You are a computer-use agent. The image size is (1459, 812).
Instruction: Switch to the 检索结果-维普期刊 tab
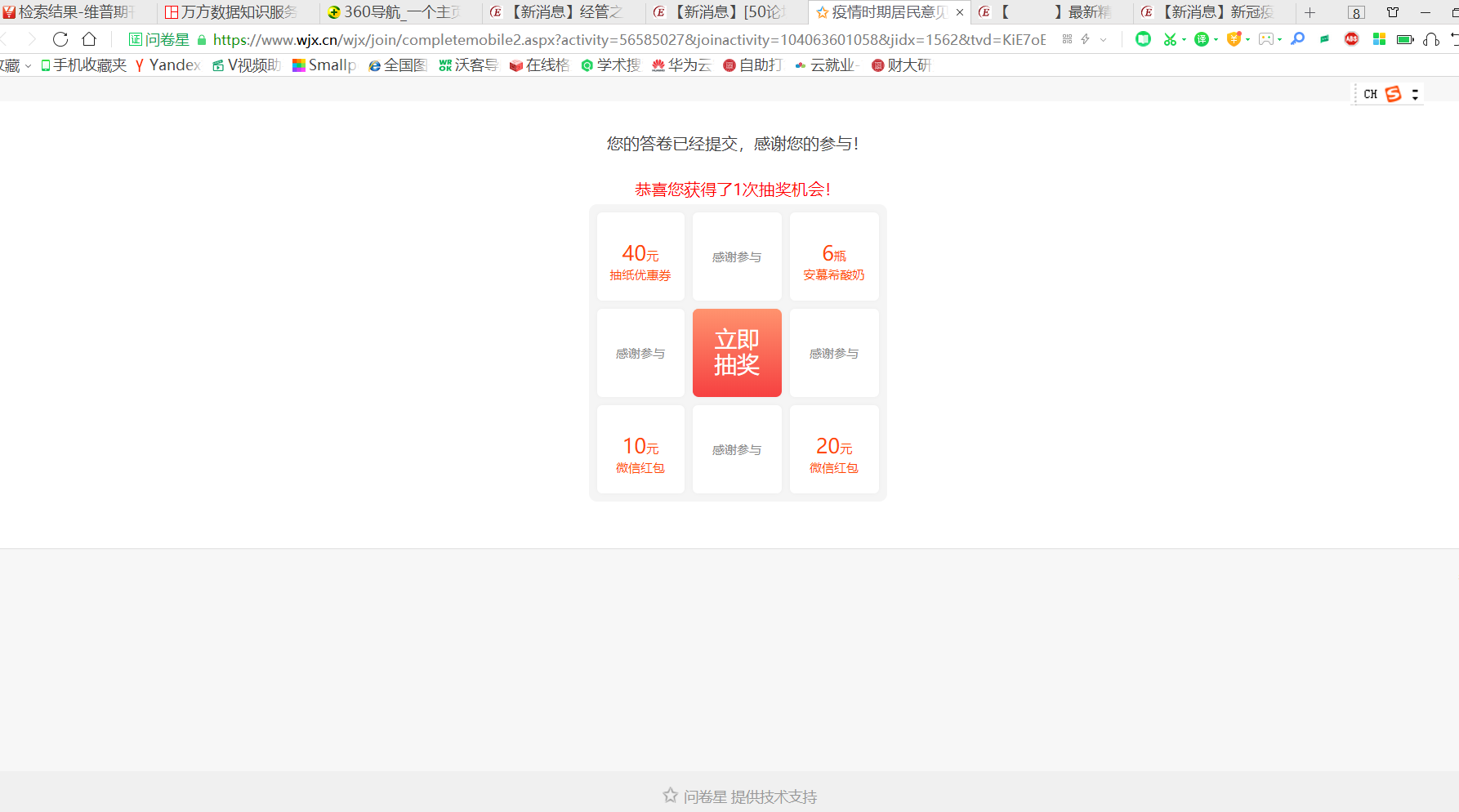tap(75, 12)
